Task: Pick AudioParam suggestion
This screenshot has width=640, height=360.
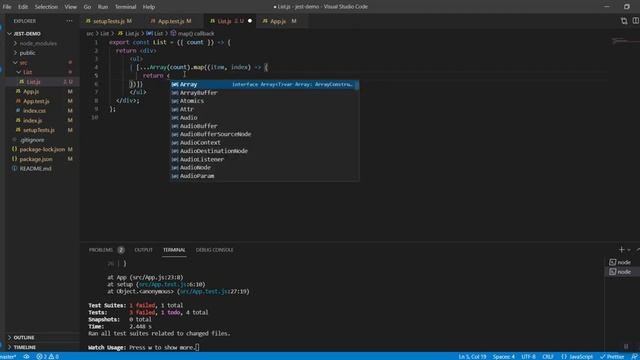Action: pyautogui.click(x=264, y=176)
